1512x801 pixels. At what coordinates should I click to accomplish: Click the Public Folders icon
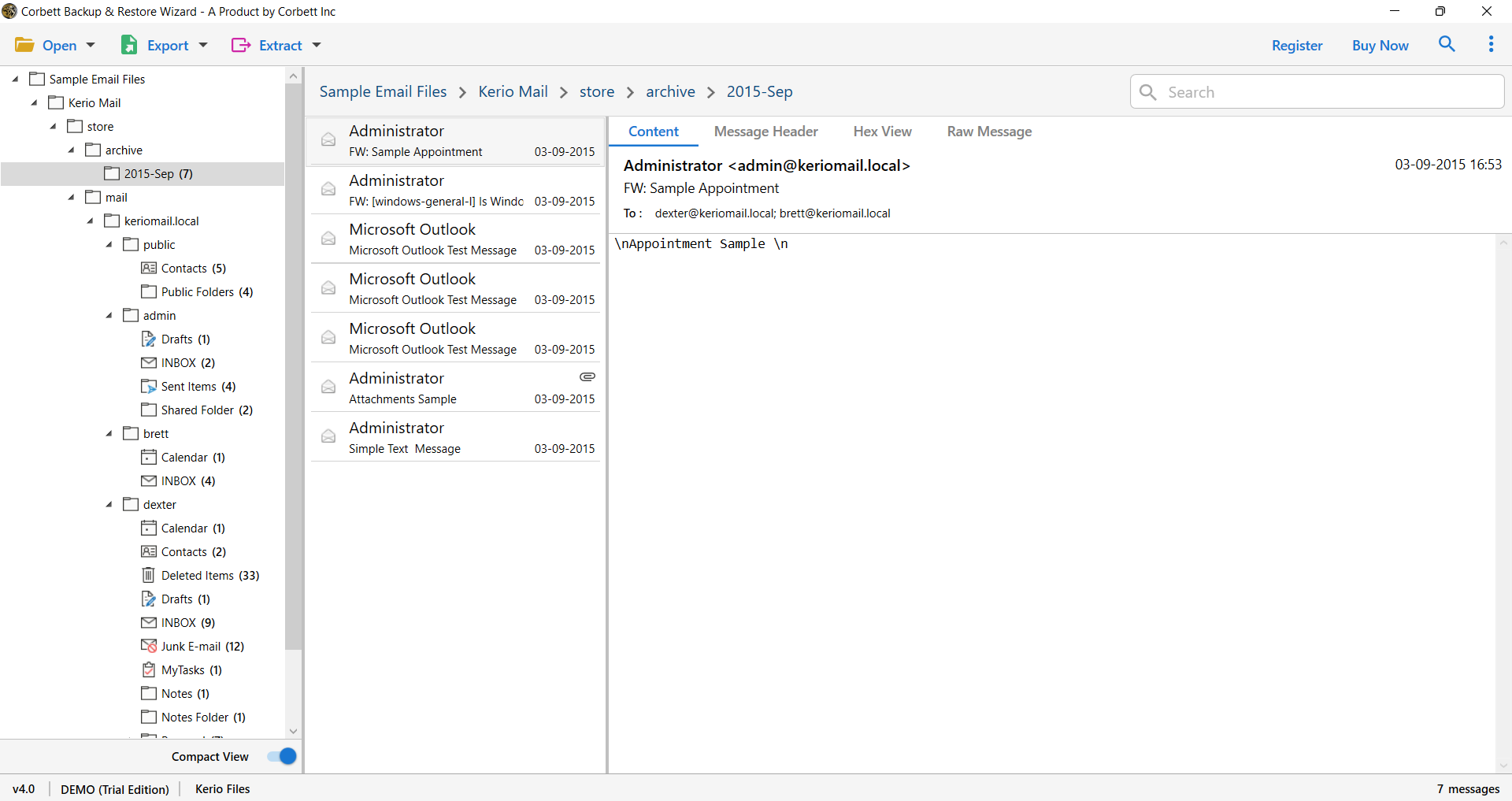click(149, 291)
